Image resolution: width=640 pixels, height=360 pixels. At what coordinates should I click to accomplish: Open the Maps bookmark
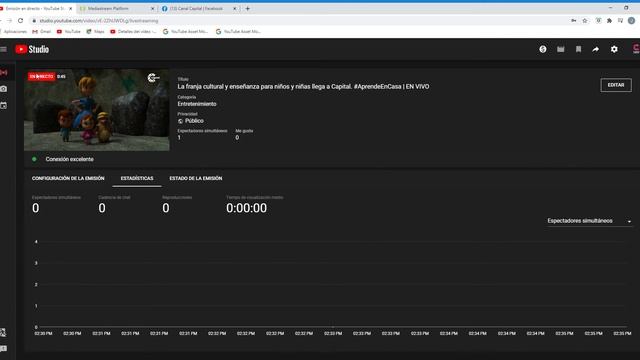[95, 31]
